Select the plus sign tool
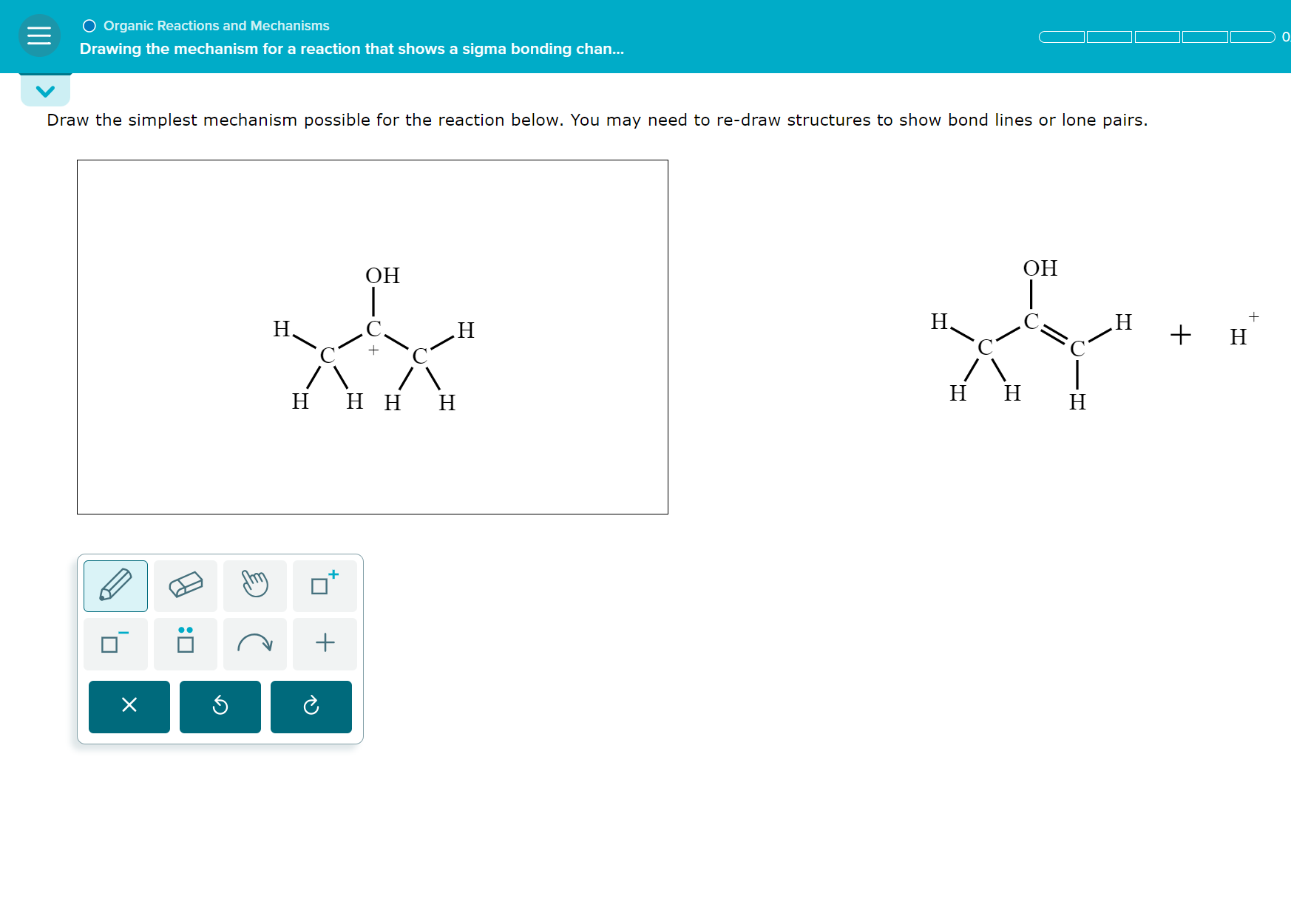This screenshot has height=924, width=1291. click(324, 642)
